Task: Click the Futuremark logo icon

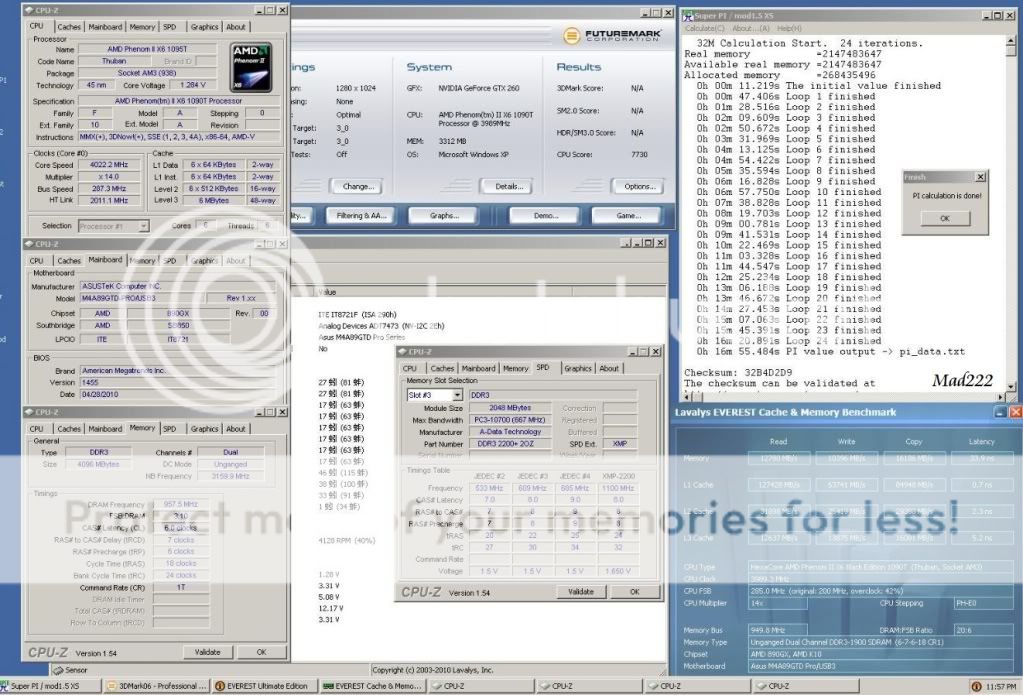Action: 571,36
